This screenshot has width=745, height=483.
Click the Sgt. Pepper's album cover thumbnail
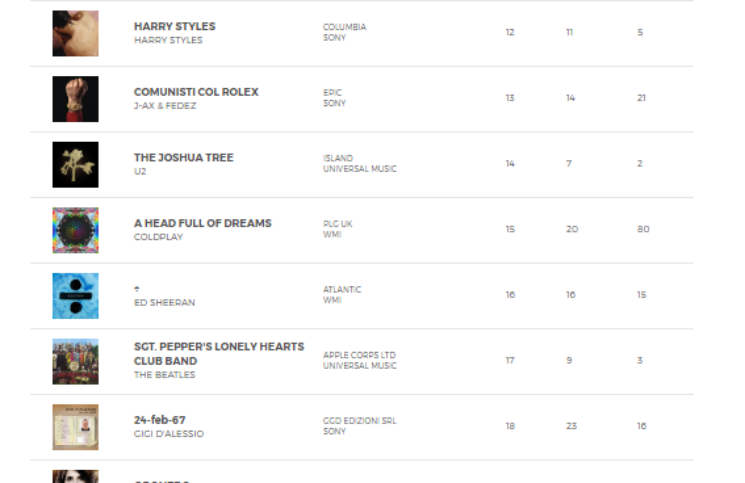coord(75,361)
